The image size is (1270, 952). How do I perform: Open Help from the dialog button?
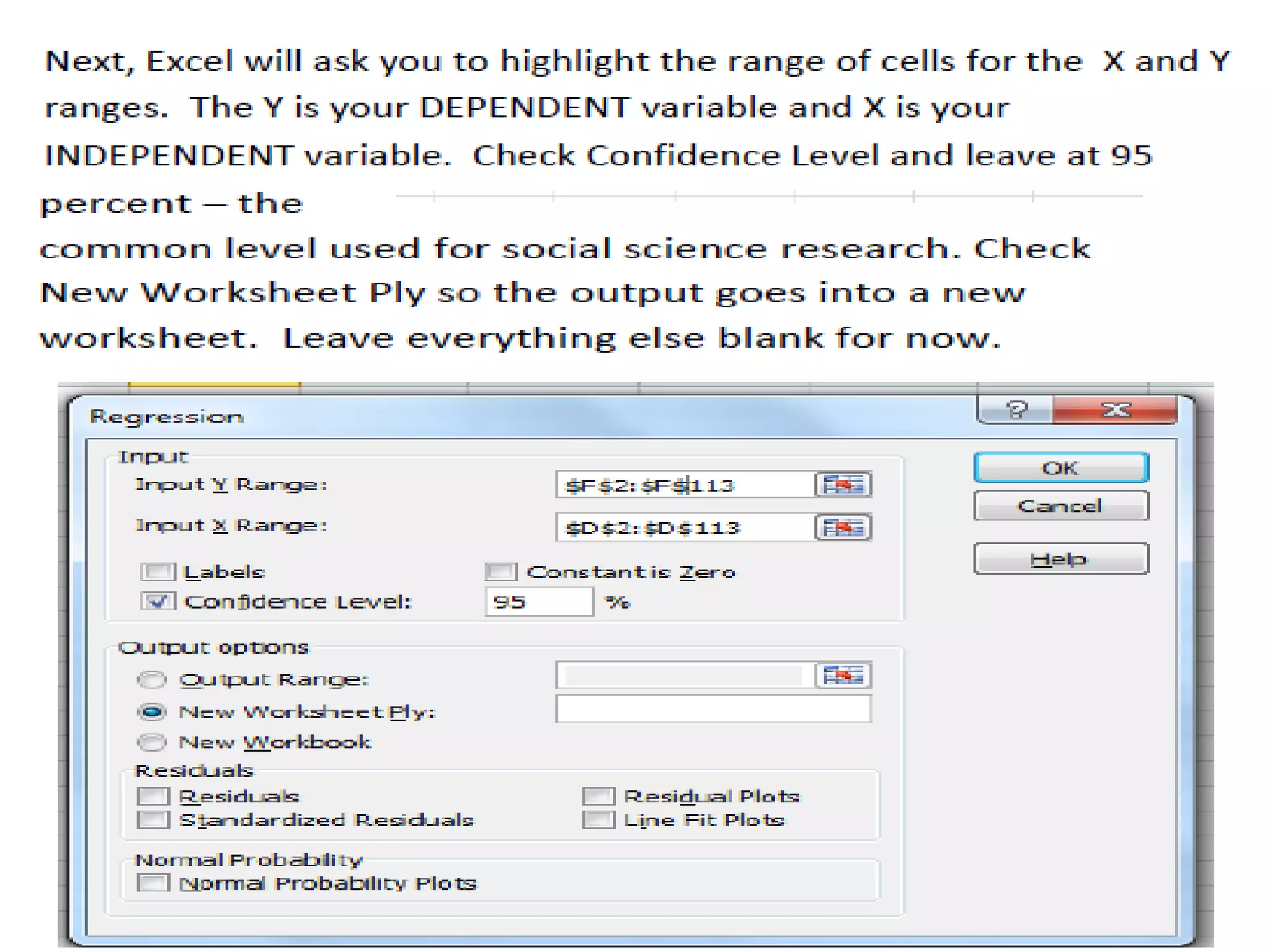click(x=1060, y=559)
